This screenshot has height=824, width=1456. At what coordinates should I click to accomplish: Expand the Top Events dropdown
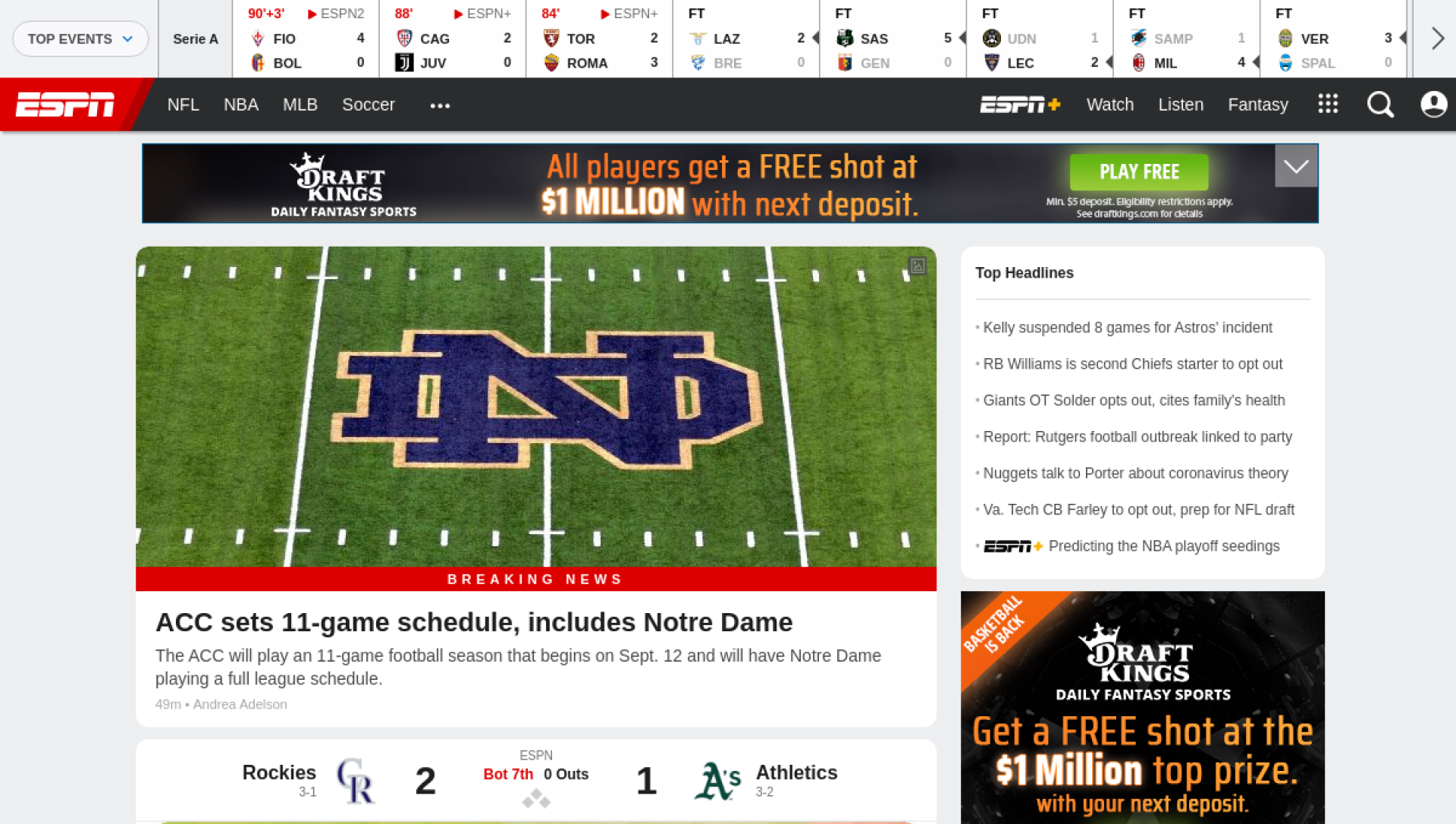80,39
